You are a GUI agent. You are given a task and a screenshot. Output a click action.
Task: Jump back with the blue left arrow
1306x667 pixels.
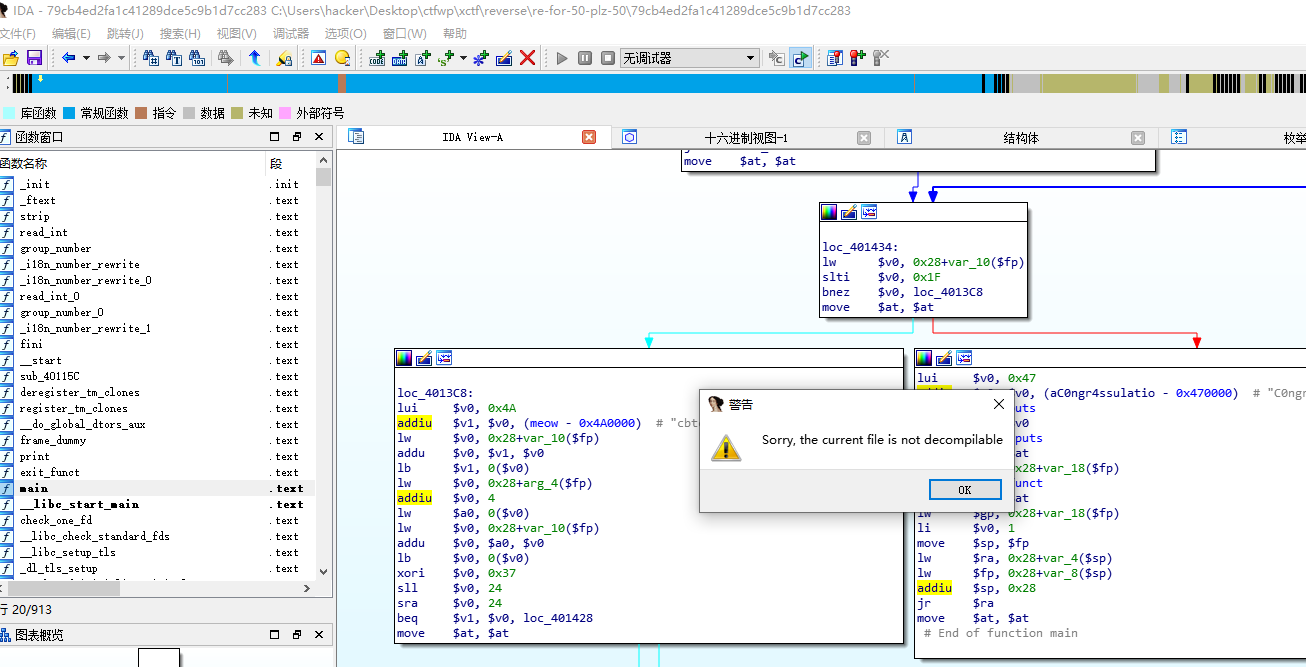[x=69, y=58]
